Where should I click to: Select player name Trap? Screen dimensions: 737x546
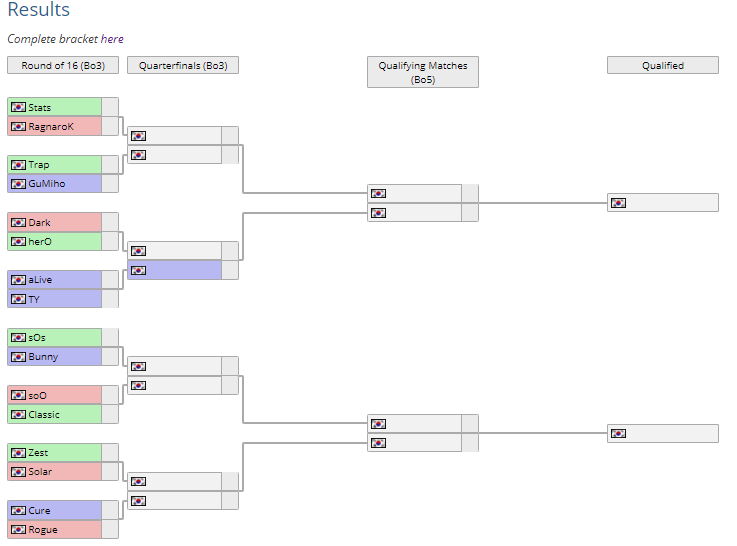coord(39,165)
